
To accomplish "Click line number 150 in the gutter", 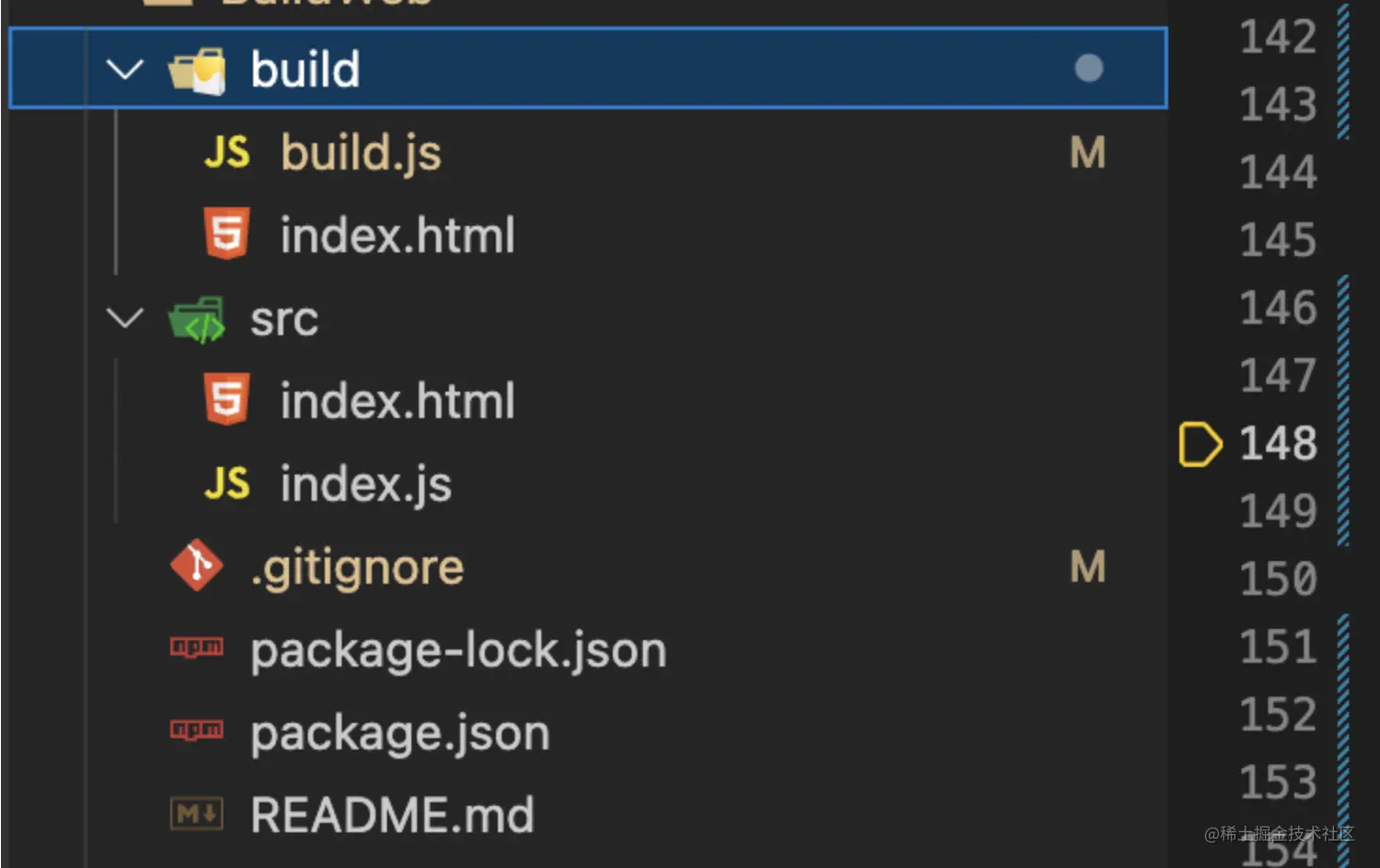I will (1277, 579).
